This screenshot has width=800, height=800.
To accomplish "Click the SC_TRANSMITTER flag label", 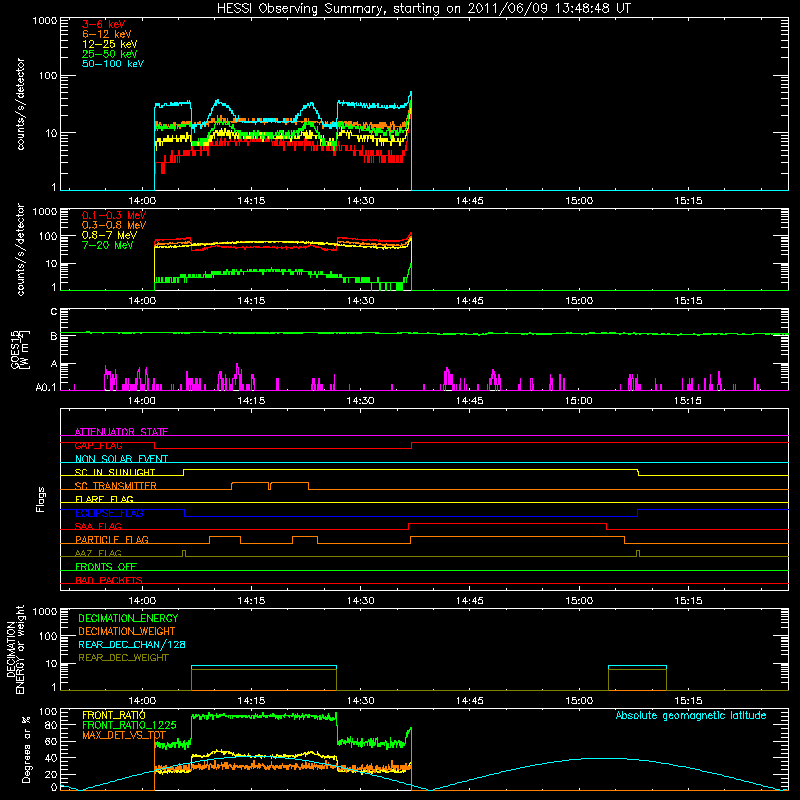I will pyautogui.click(x=116, y=485).
